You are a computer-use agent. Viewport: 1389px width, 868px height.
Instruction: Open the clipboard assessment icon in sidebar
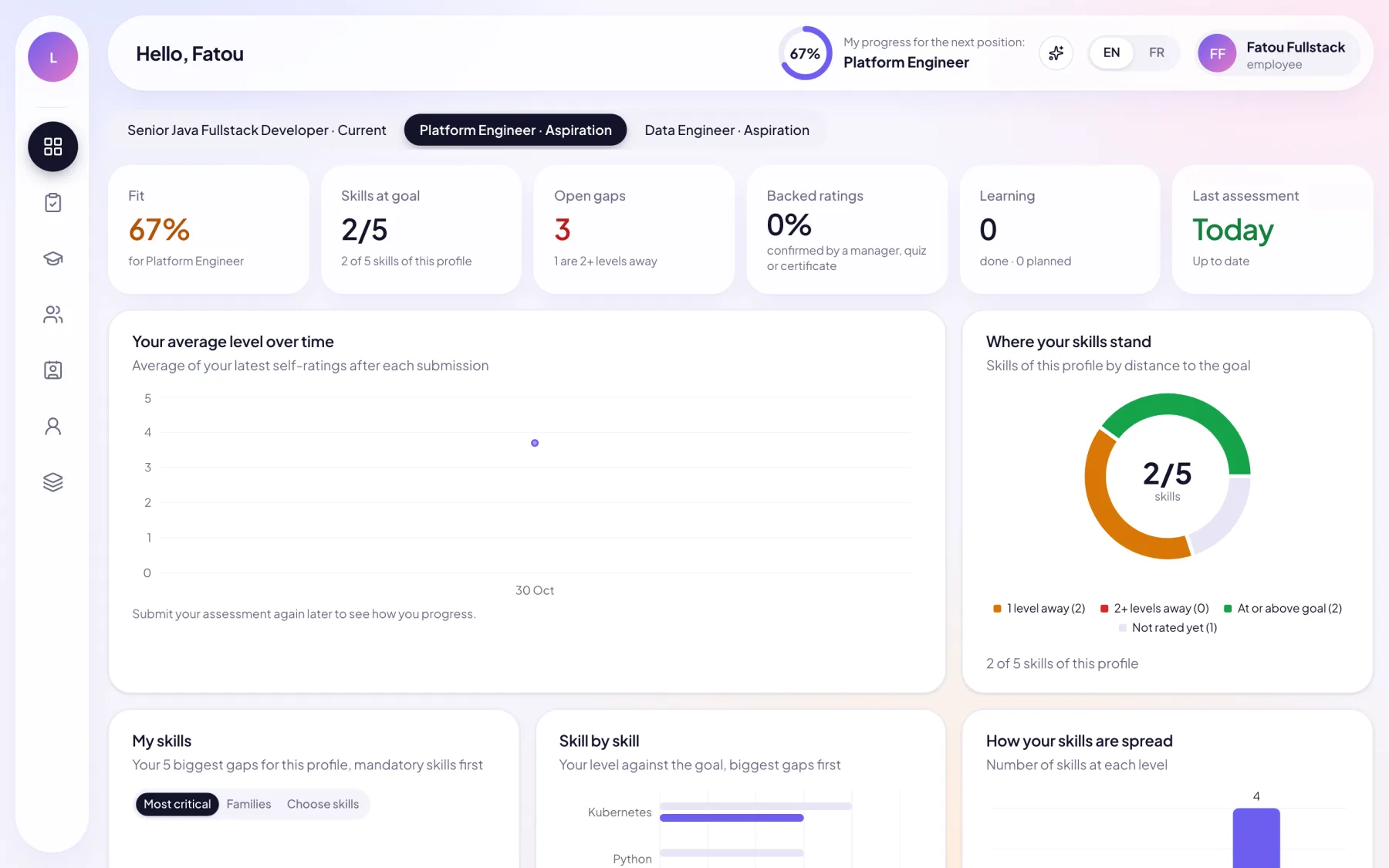53,203
